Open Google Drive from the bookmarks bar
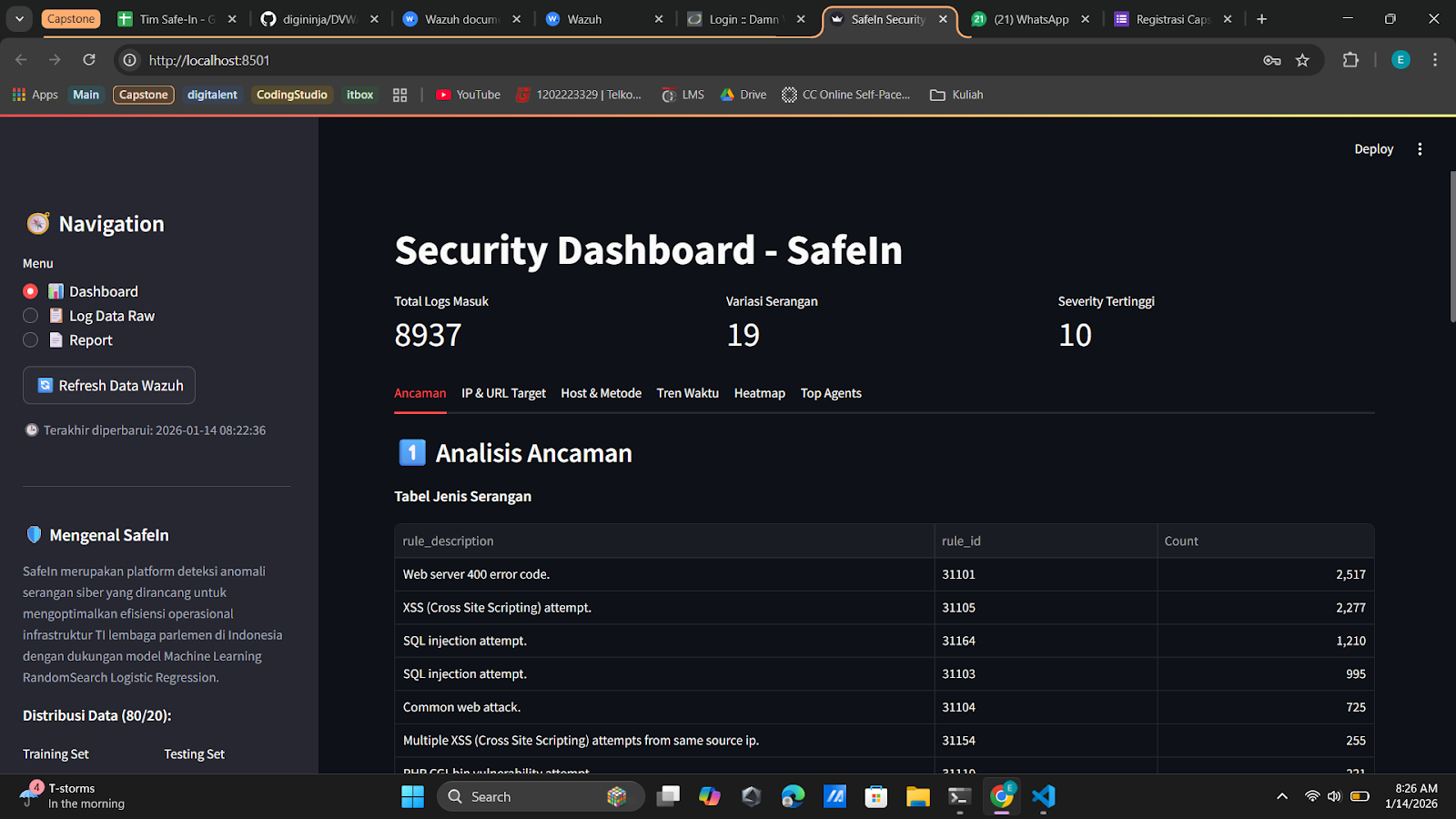The image size is (1456, 819). pyautogui.click(x=742, y=94)
